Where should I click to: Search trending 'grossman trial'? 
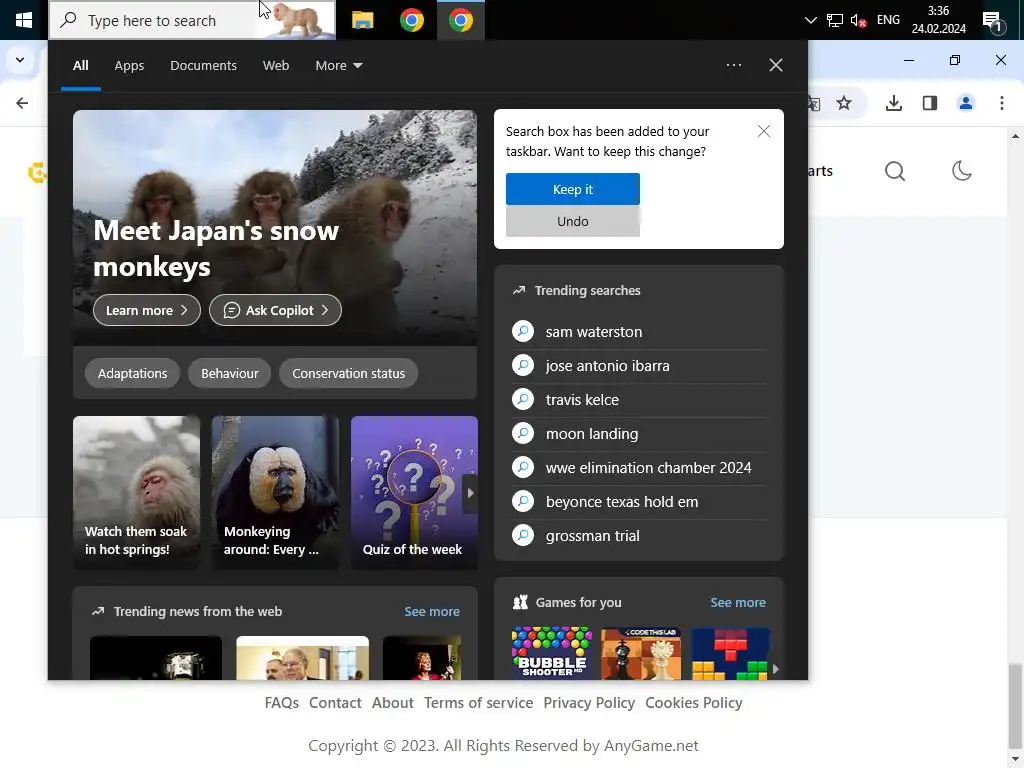pos(639,536)
